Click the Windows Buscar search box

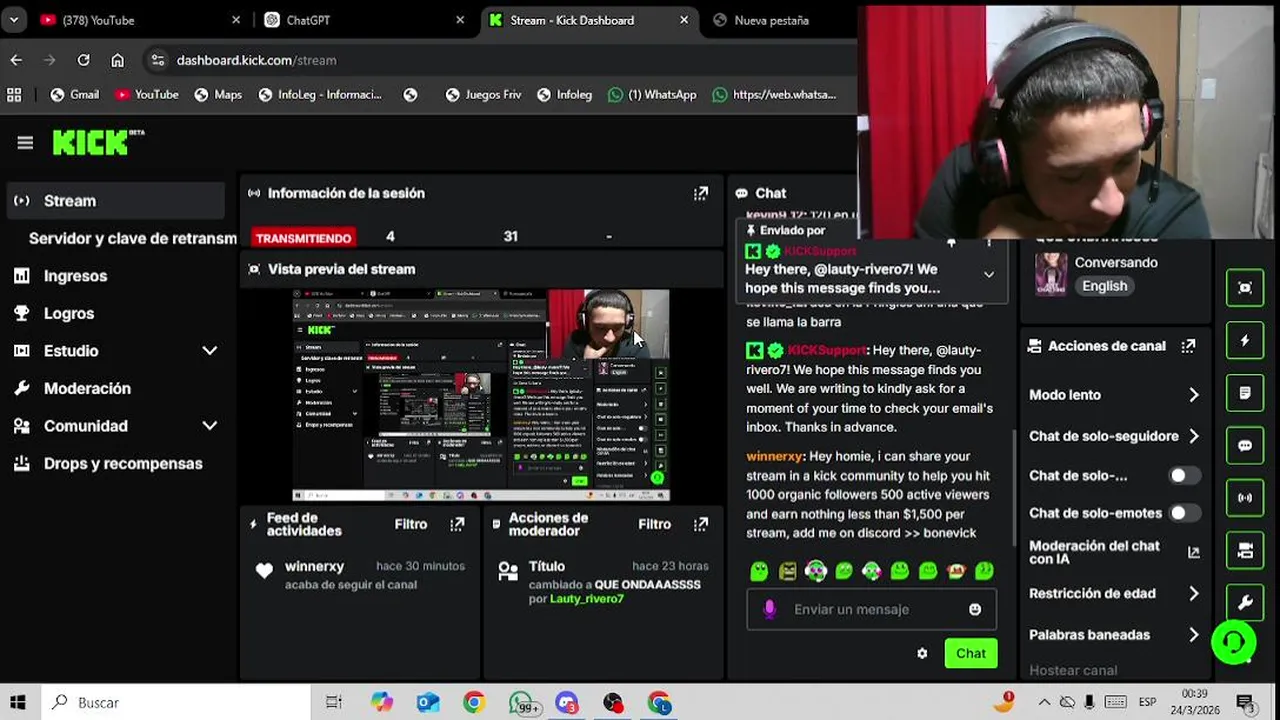click(175, 703)
